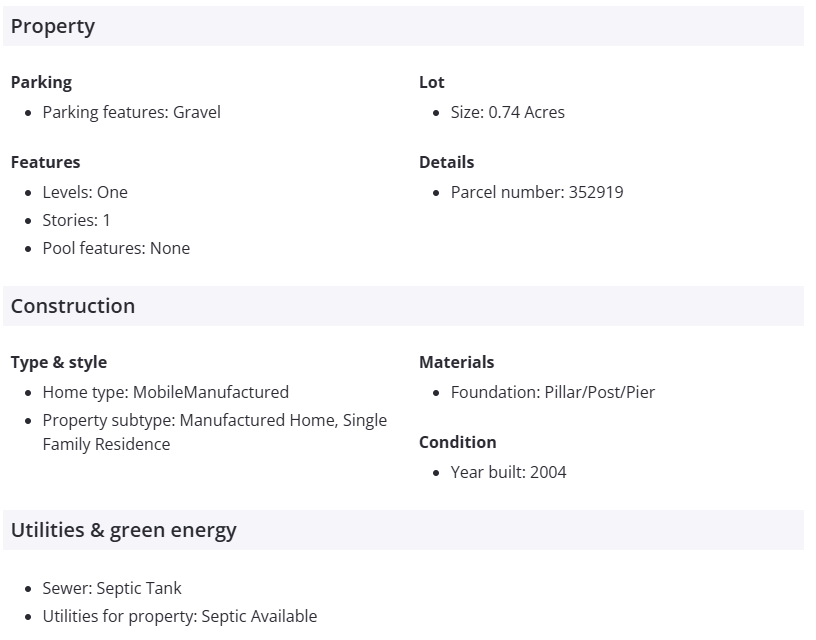Select the Details subheading

click(x=446, y=162)
